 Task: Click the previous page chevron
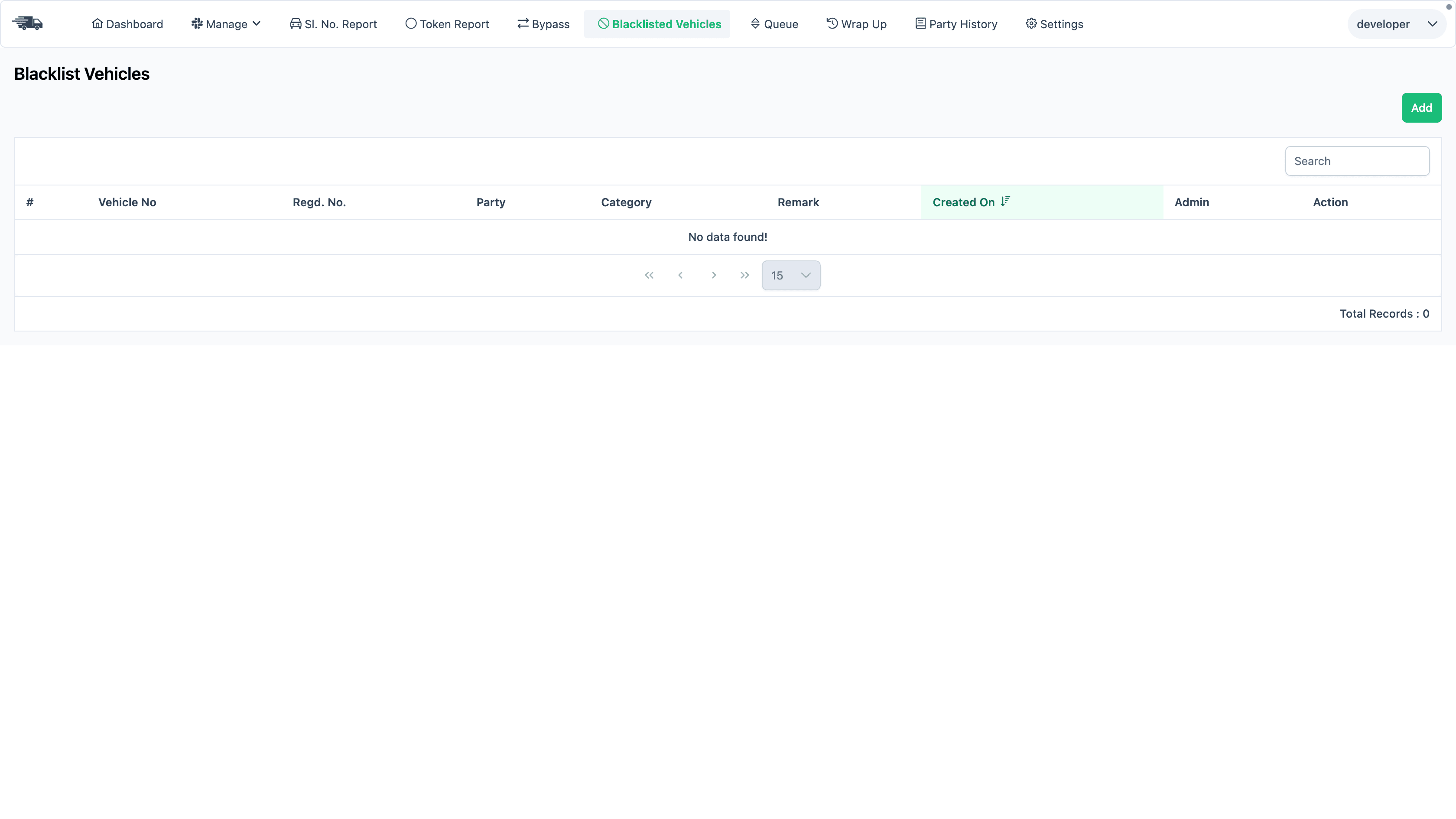(680, 275)
